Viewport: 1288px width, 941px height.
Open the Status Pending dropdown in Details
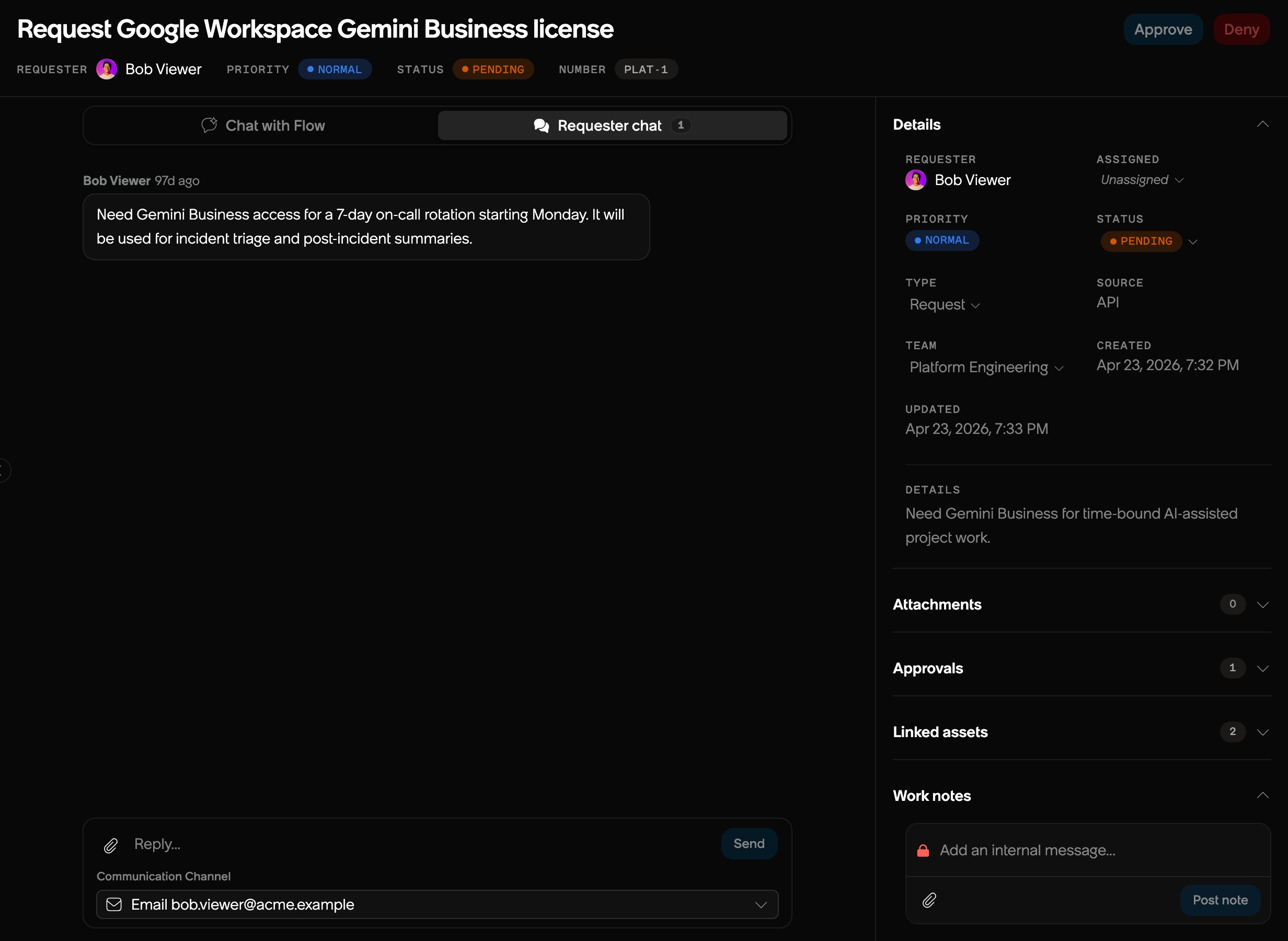[1149, 242]
